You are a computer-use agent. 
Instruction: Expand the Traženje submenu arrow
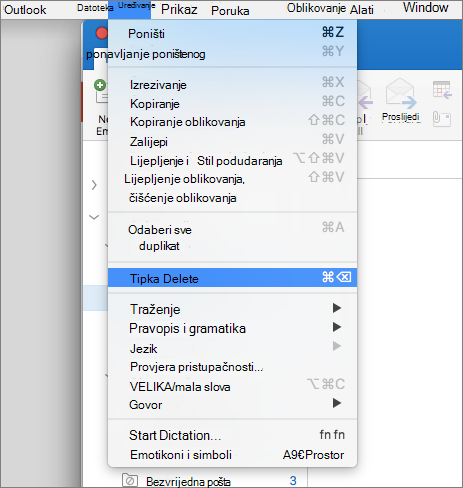click(x=337, y=308)
